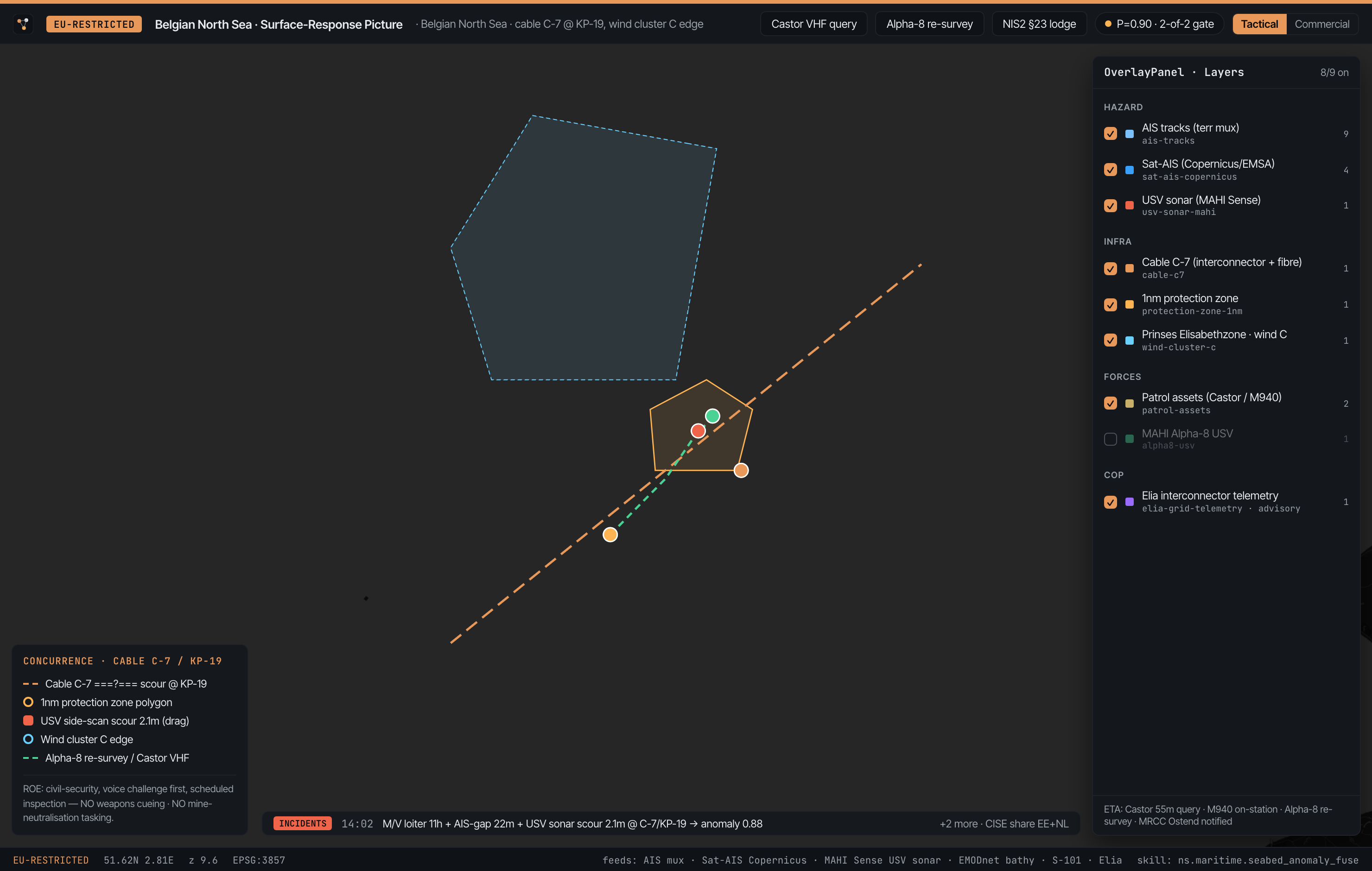The image size is (1372, 871).
Task: Click the COP section heading
Action: tap(1113, 475)
